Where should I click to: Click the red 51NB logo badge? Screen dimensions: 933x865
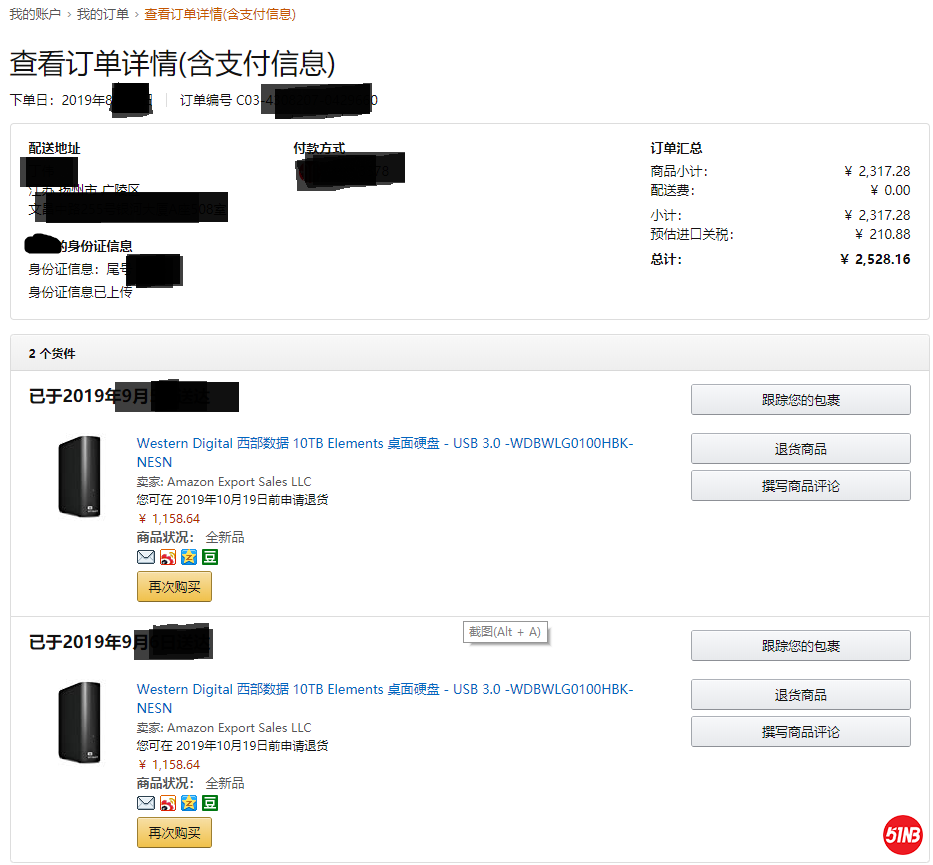[x=902, y=835]
